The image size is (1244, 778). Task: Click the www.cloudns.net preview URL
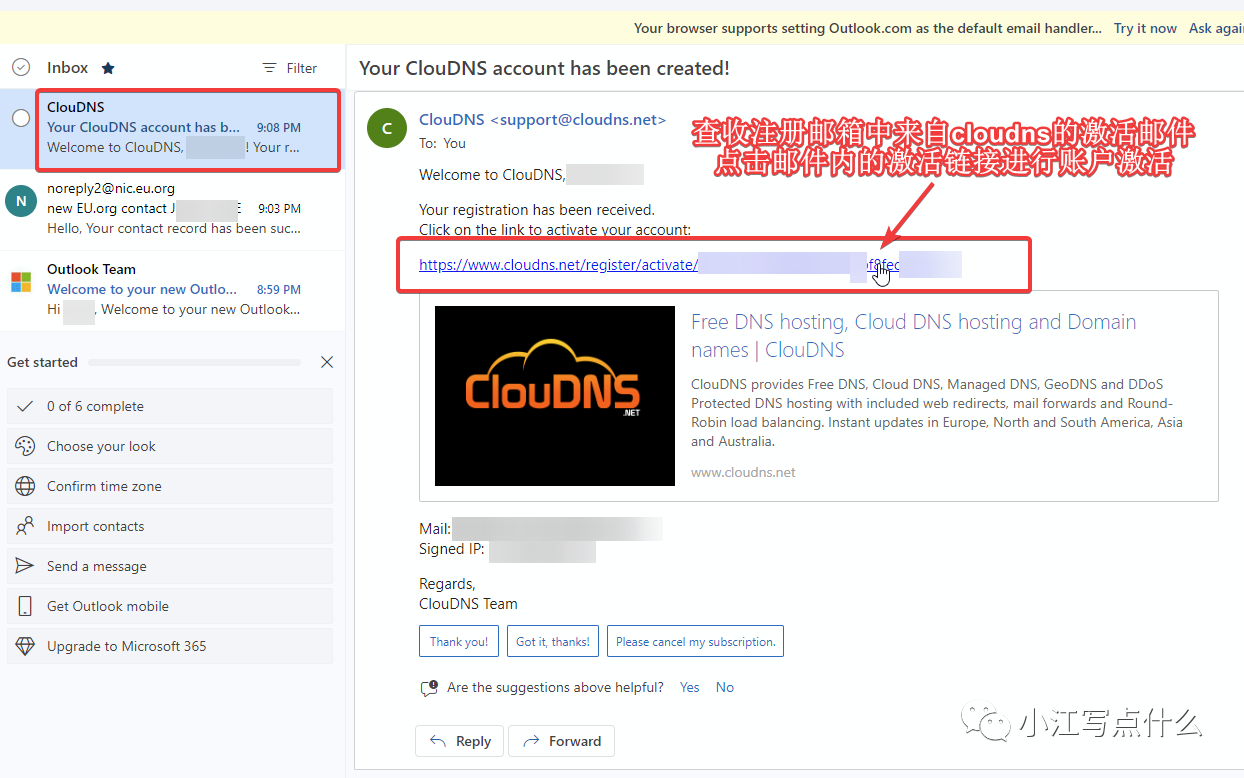(x=743, y=472)
